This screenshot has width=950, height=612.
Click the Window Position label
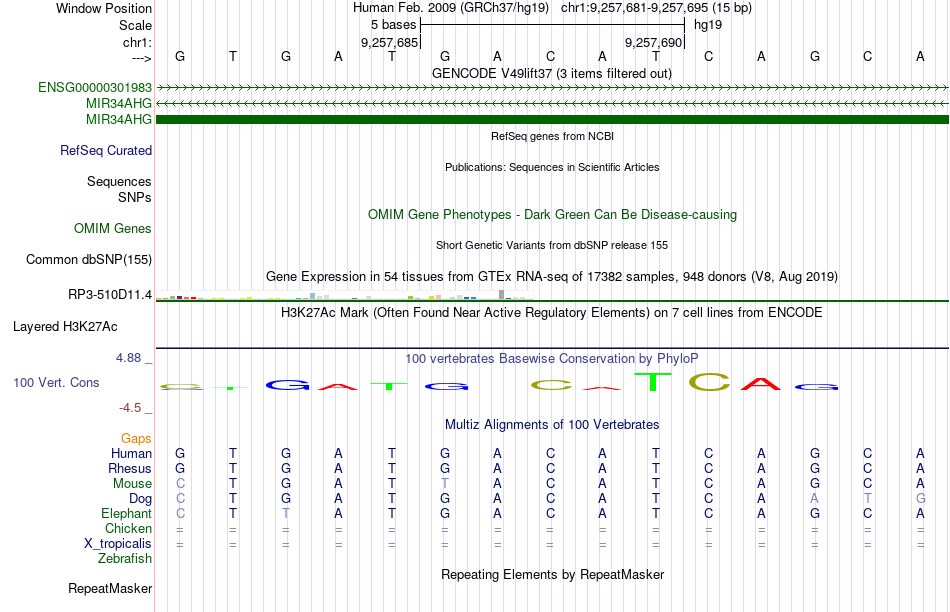tap(104, 8)
